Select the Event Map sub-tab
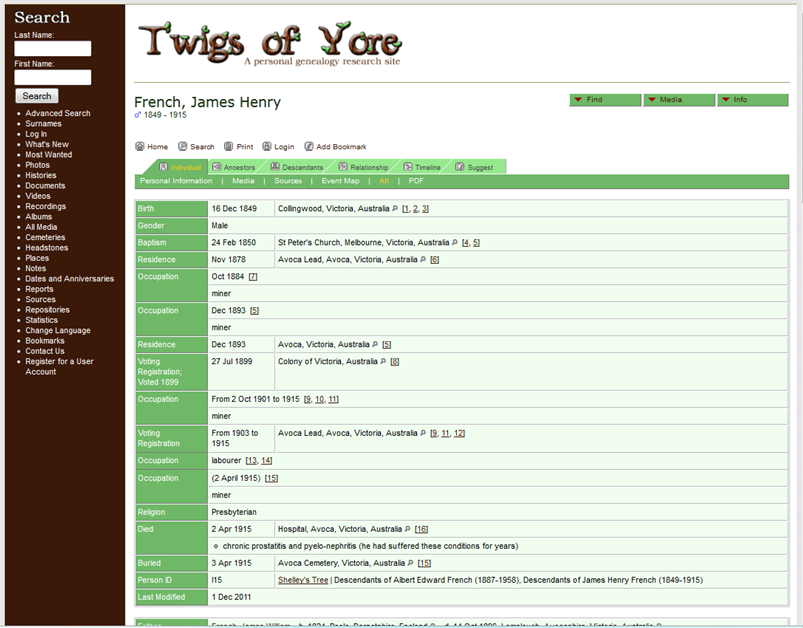This screenshot has width=803, height=628. coord(340,181)
